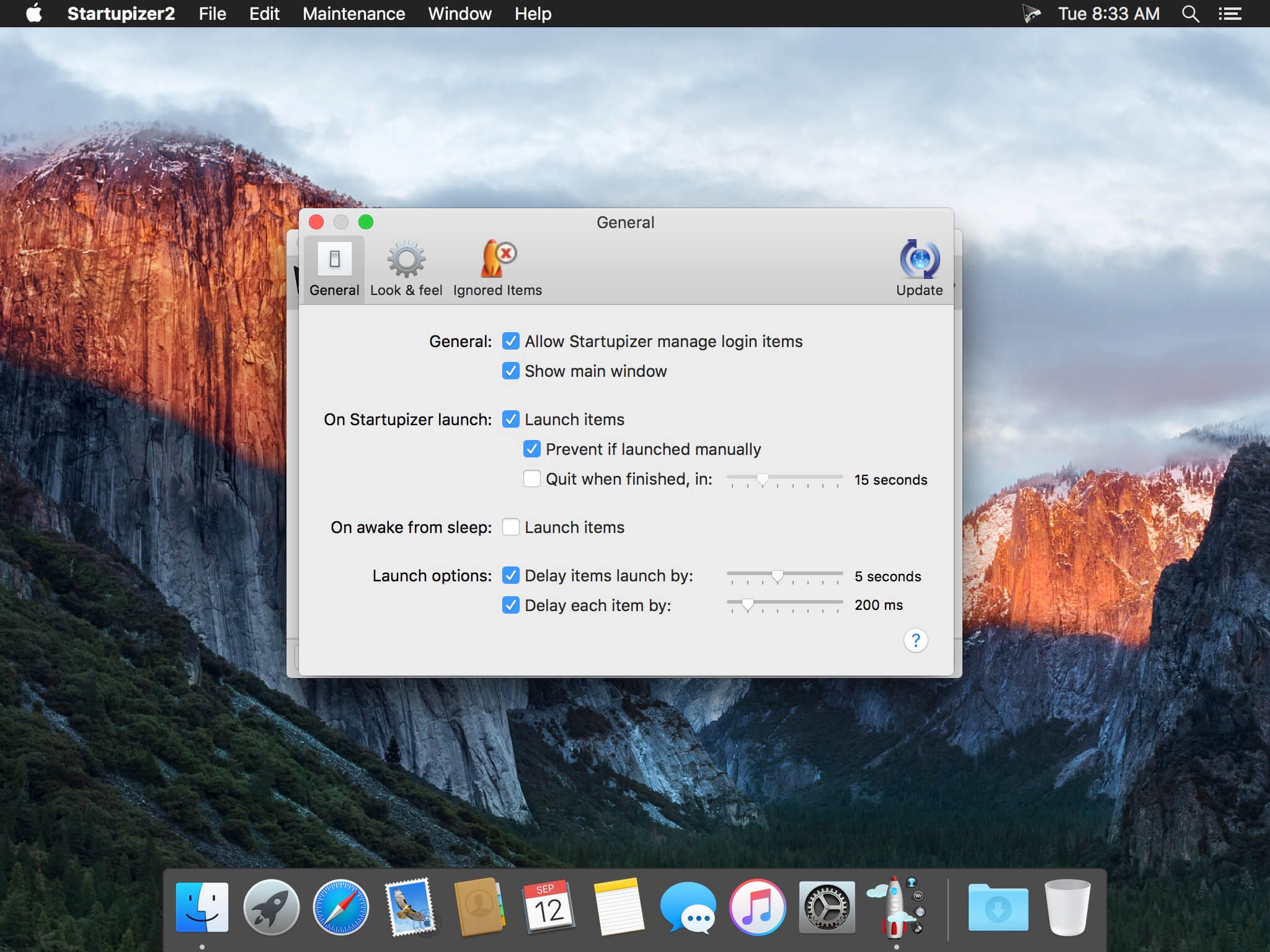Close the General preferences window

point(316,222)
